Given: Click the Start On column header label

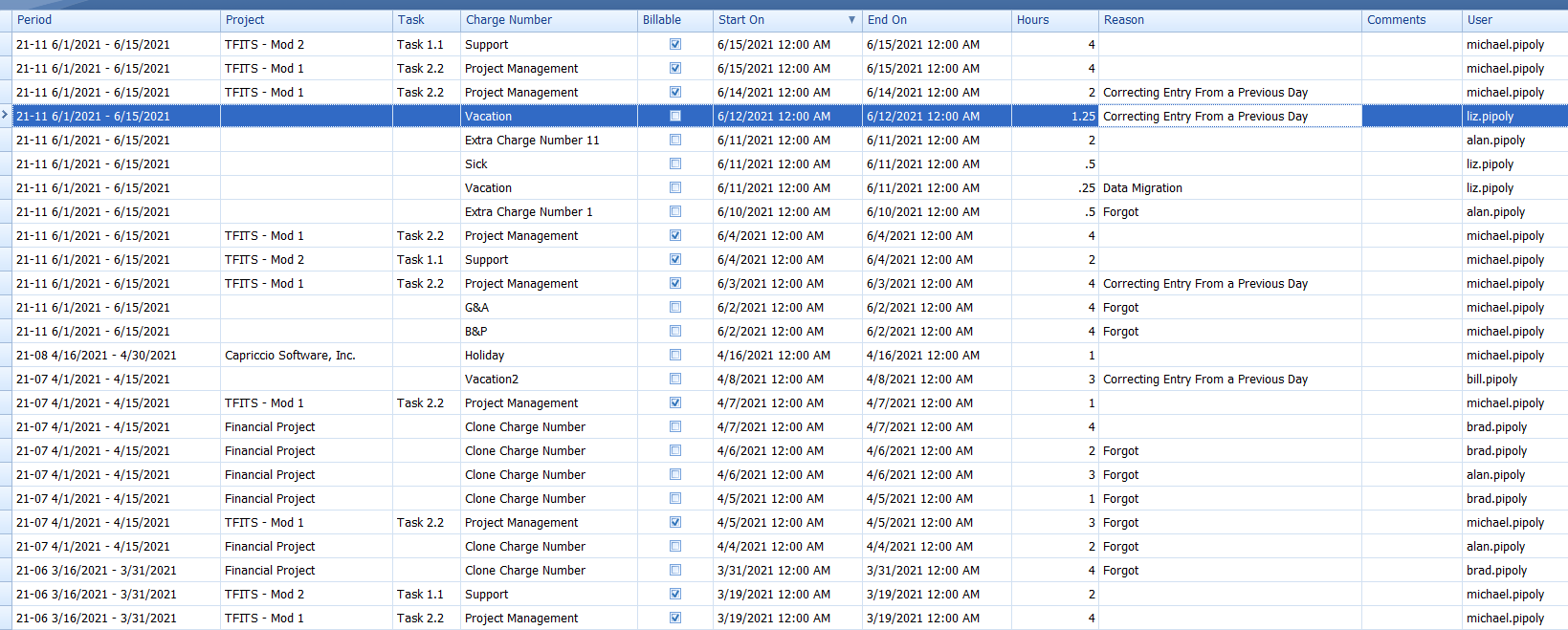Looking at the screenshot, I should pyautogui.click(x=741, y=20).
